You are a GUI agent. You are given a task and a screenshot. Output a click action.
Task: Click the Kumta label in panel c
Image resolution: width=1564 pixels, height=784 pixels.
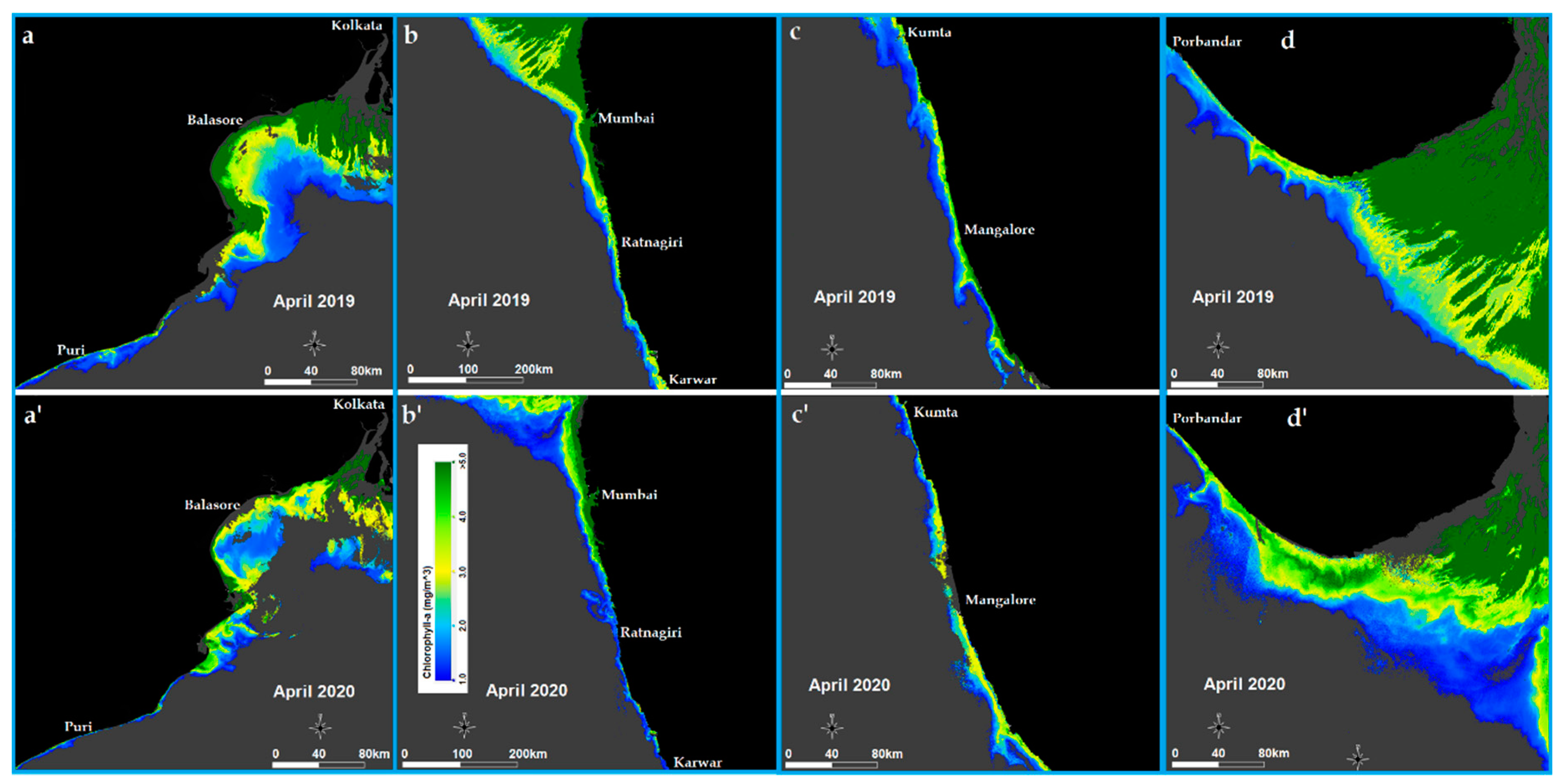pos(929,33)
